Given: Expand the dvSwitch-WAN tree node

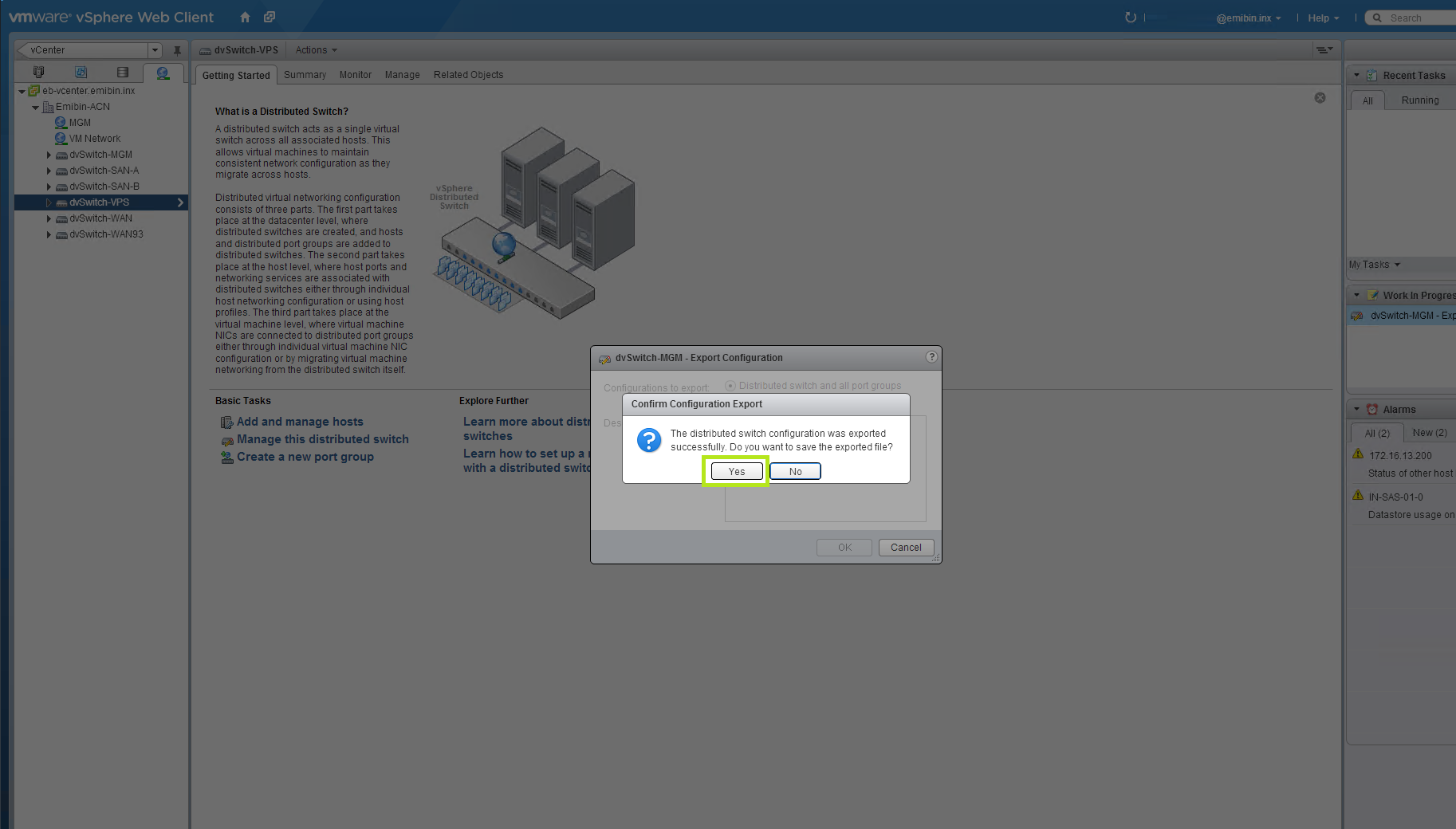Looking at the screenshot, I should tap(49, 219).
